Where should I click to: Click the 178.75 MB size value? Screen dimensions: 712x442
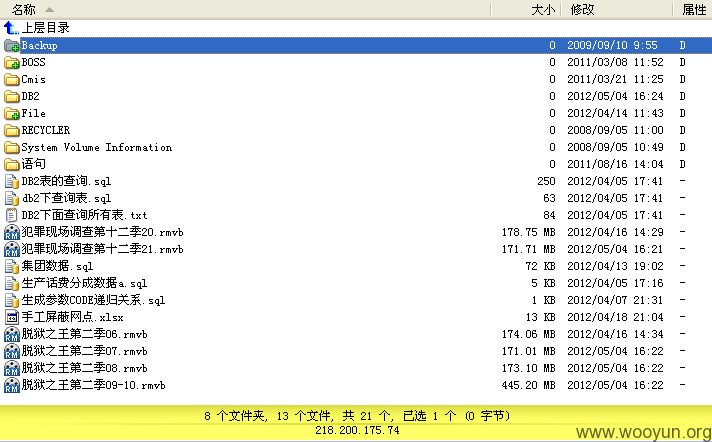[x=529, y=232]
